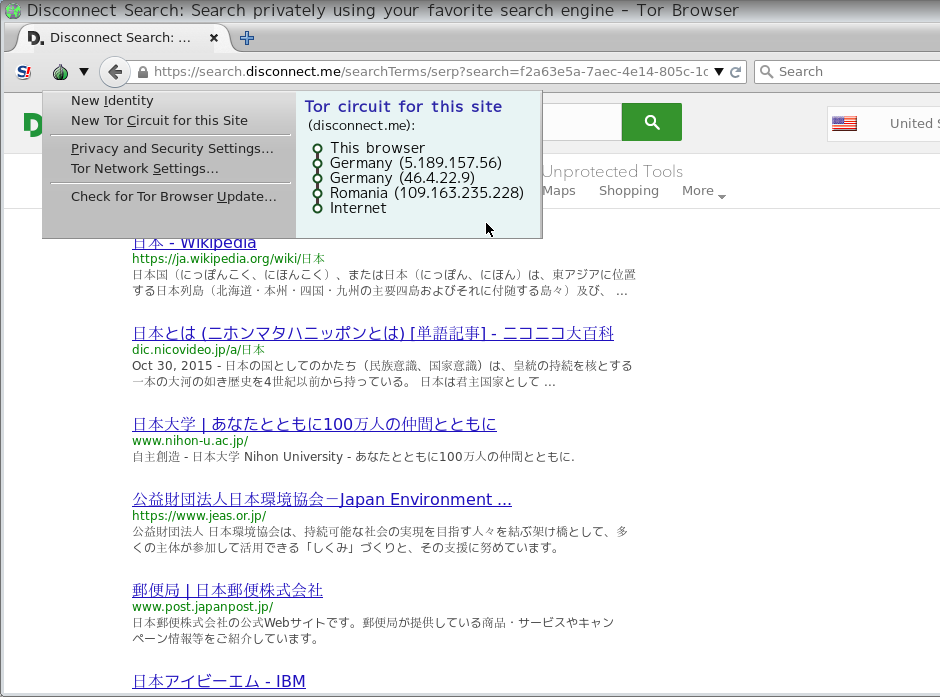Open the 日本アイビーエム - IBM link
The width and height of the screenshot is (940, 697).
click(x=219, y=681)
